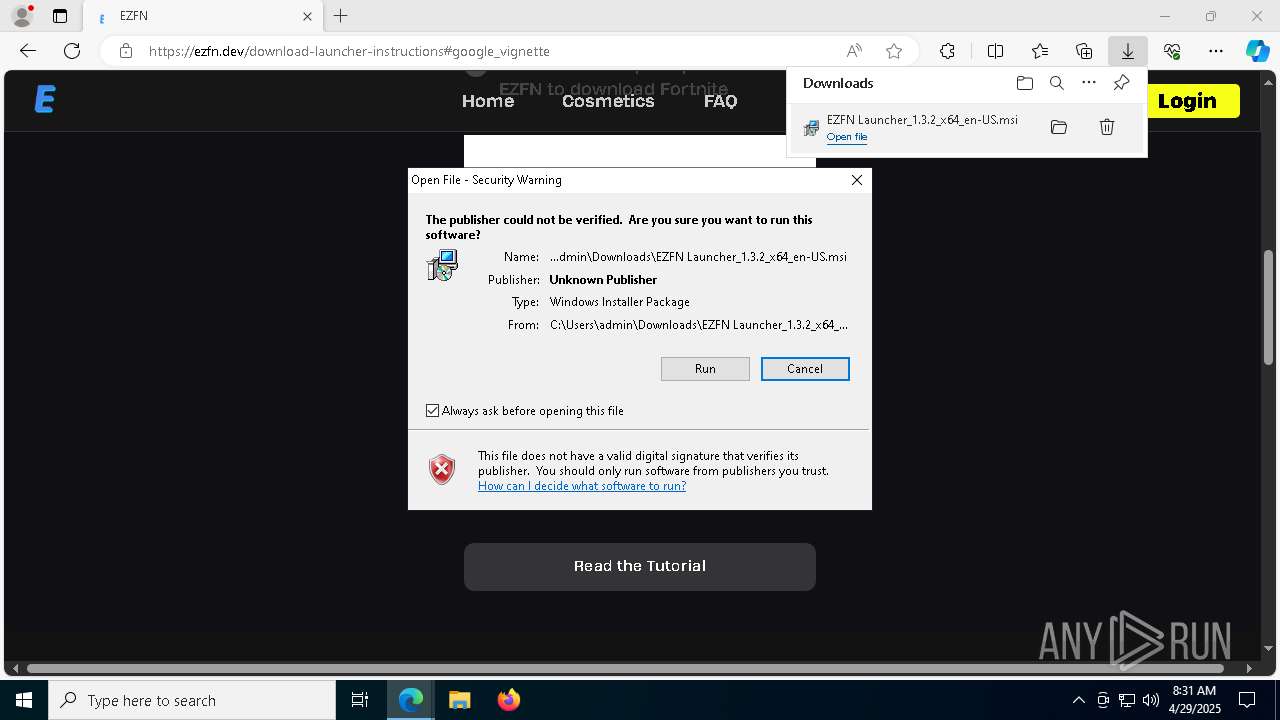The width and height of the screenshot is (1280, 720).
Task: Refresh the page with reload icon
Action: [x=72, y=51]
